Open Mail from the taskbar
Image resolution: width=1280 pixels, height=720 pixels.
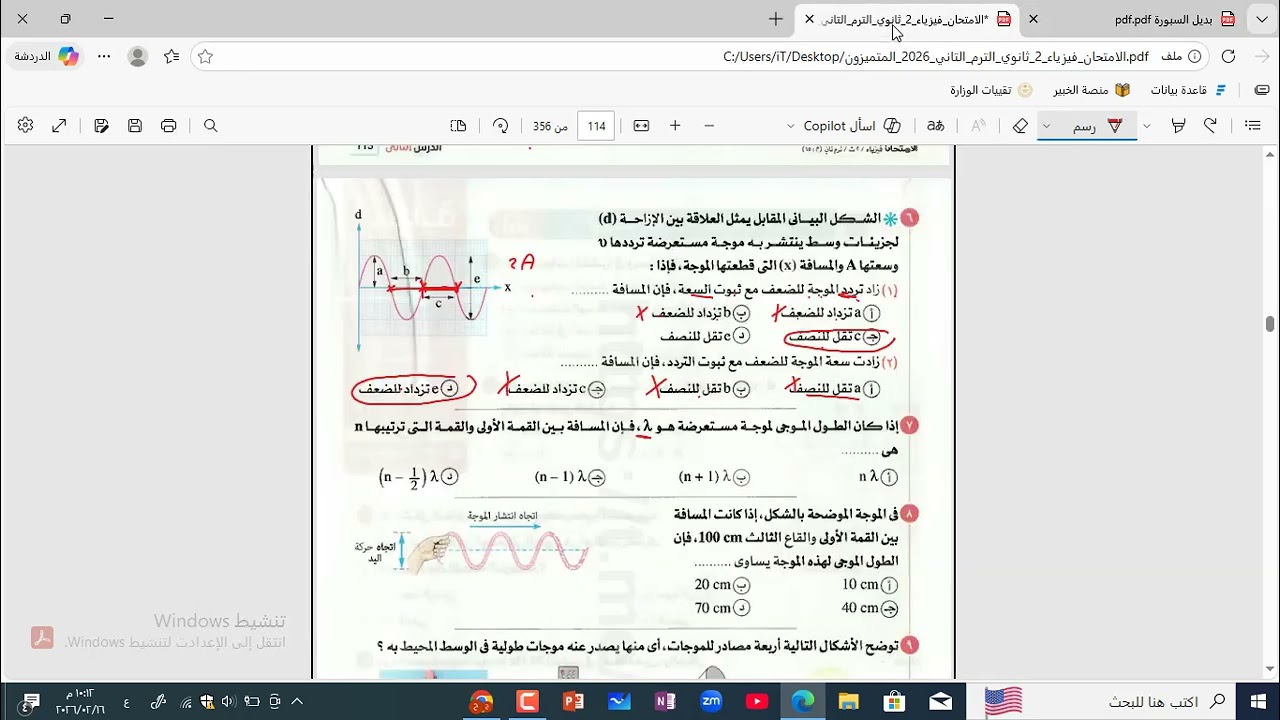[941, 701]
